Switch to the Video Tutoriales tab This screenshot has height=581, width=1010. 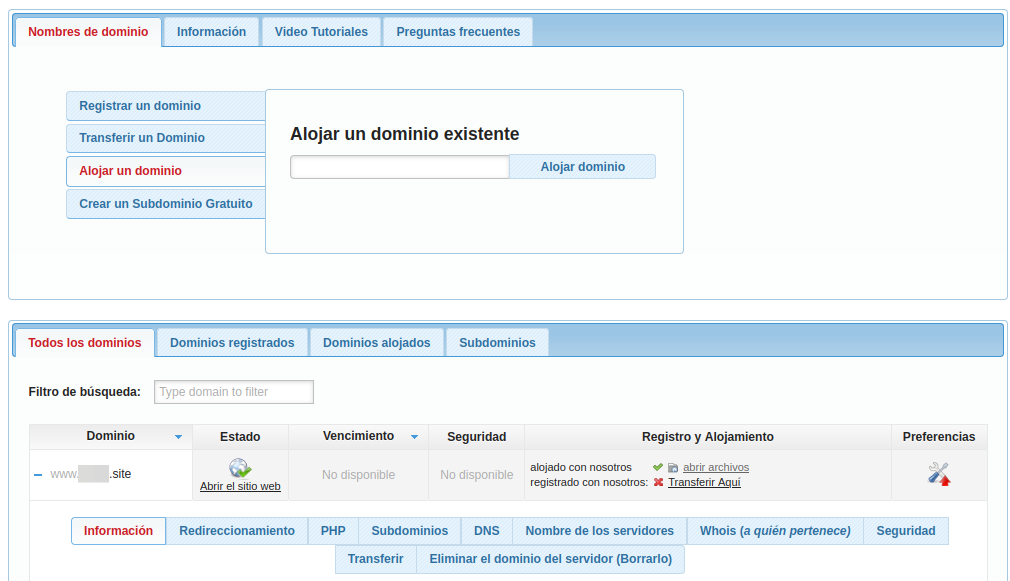coord(321,32)
